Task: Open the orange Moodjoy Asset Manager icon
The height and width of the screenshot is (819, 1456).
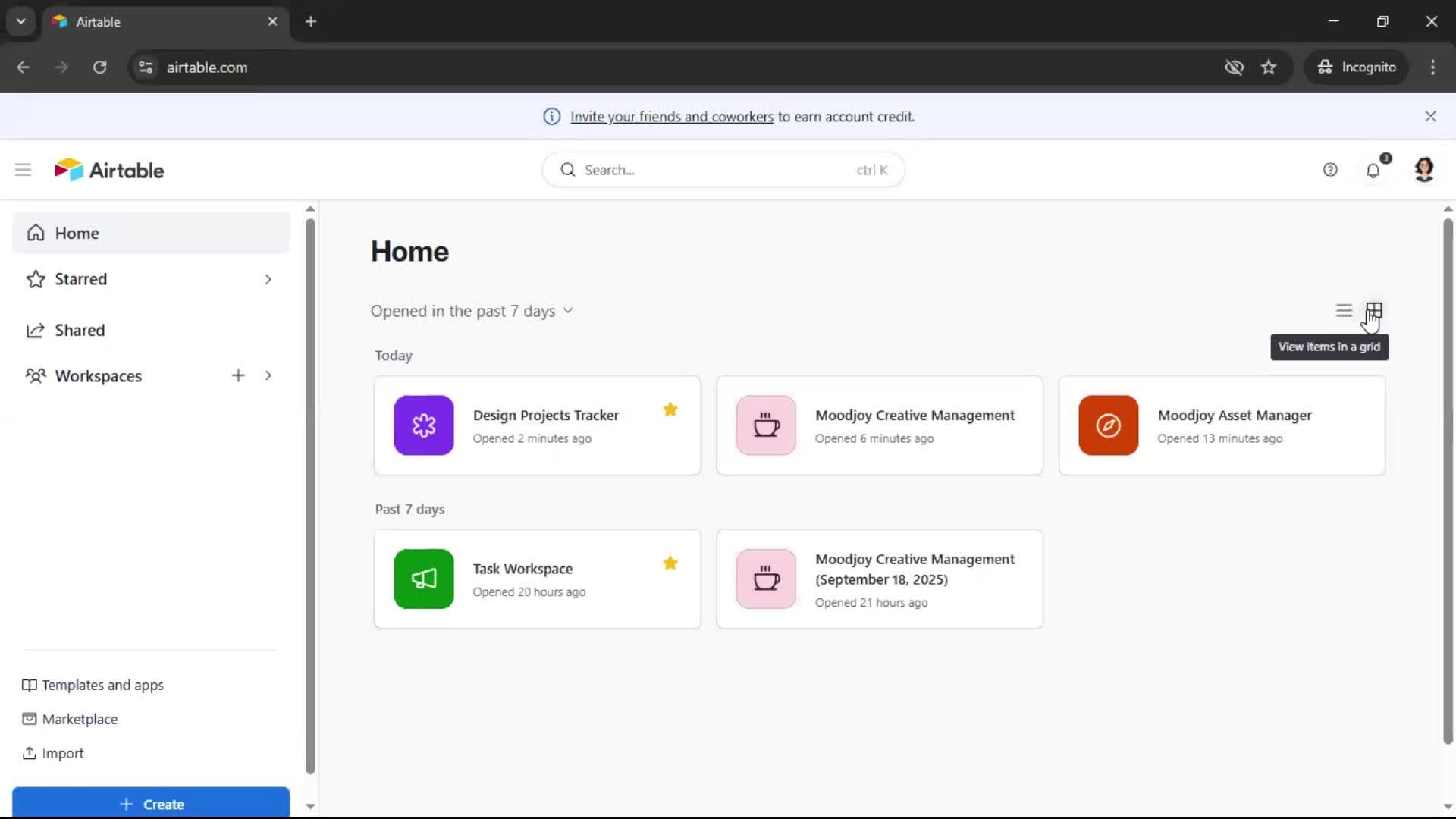Action: pos(1109,425)
